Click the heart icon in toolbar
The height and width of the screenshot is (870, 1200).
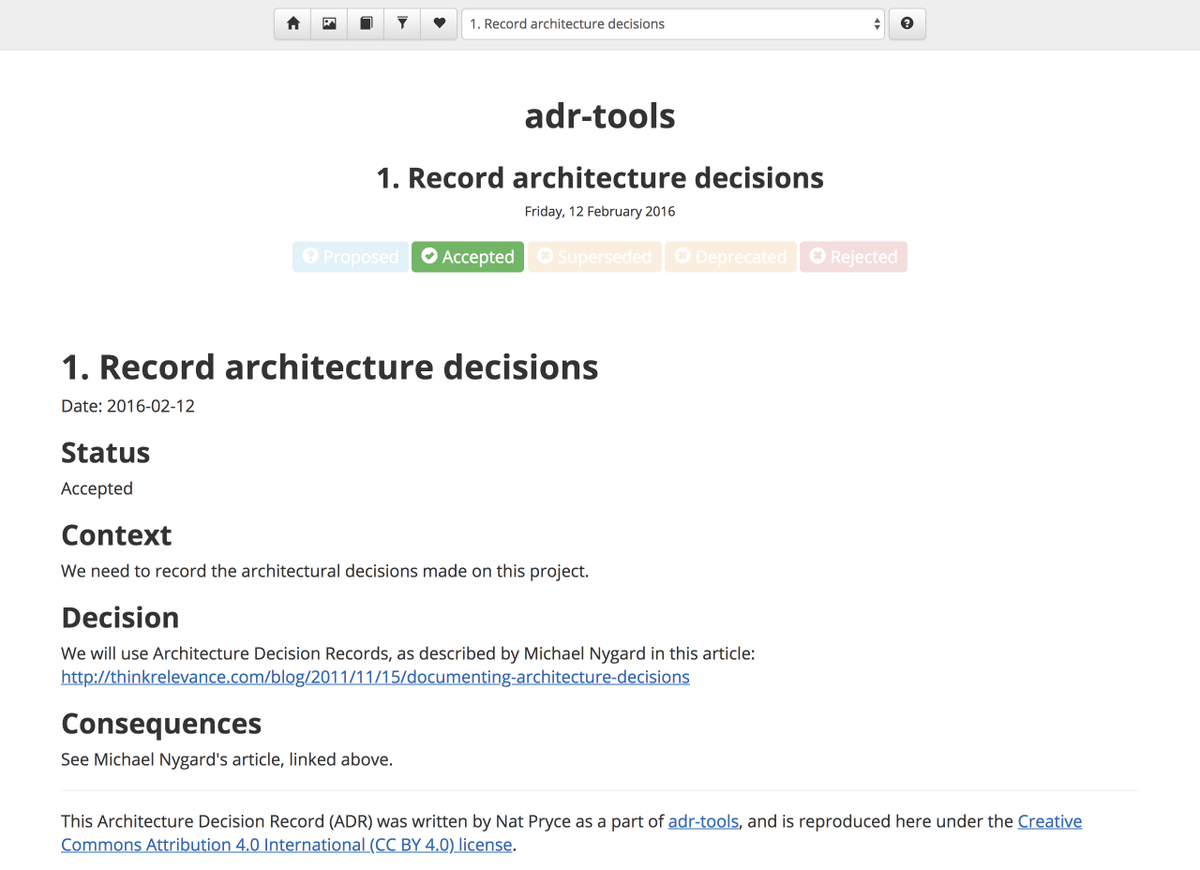pos(439,23)
